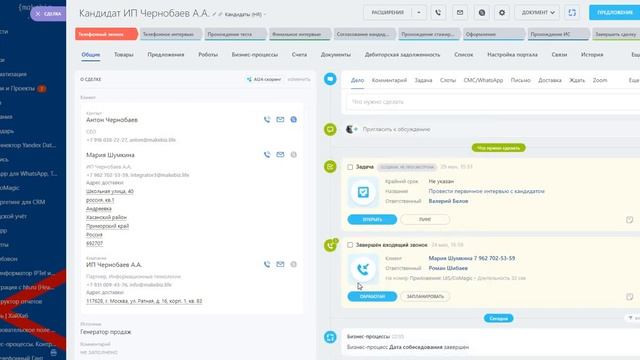Close the deal with Сделка button

click(48, 14)
